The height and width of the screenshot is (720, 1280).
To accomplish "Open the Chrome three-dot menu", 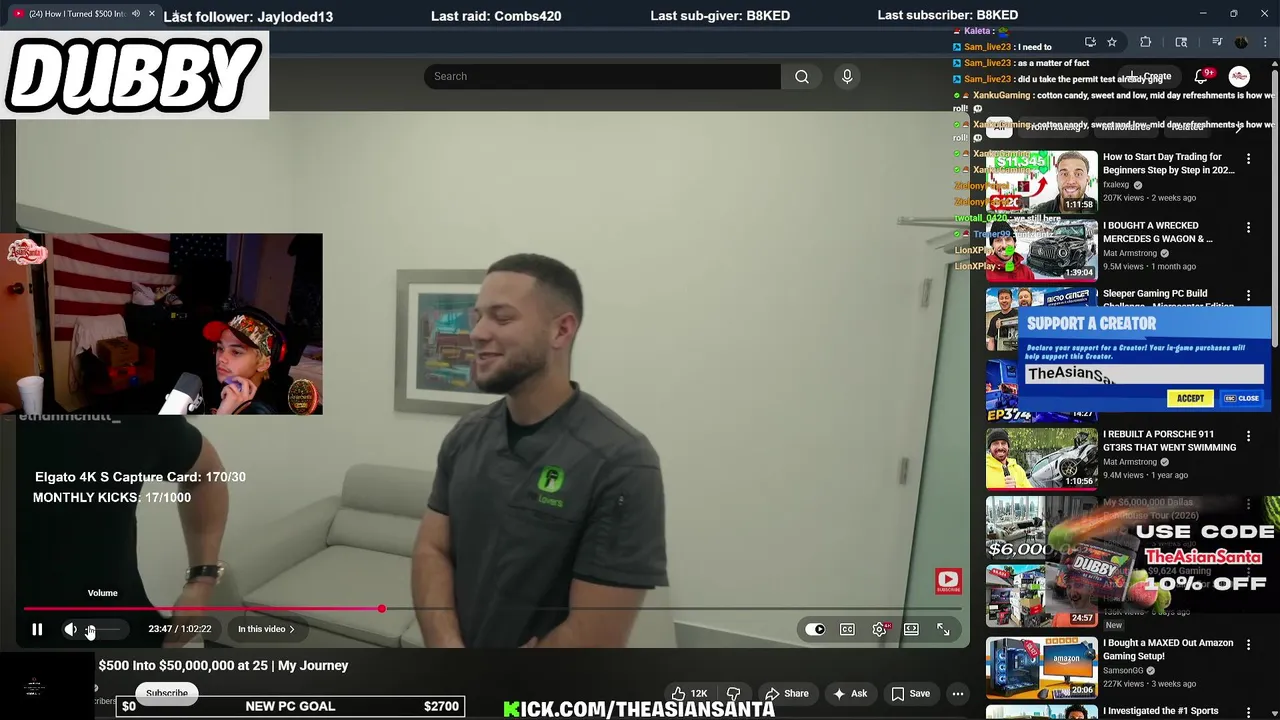I will point(1266,42).
